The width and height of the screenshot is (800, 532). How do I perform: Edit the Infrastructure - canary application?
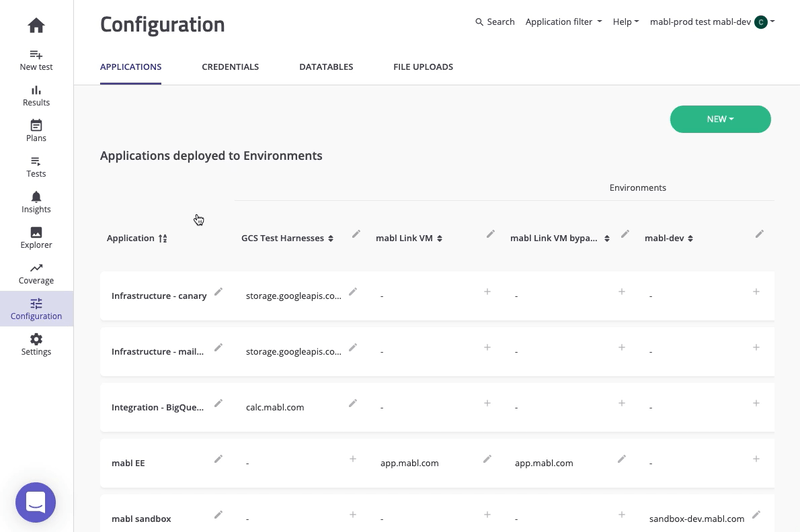pyautogui.click(x=218, y=292)
